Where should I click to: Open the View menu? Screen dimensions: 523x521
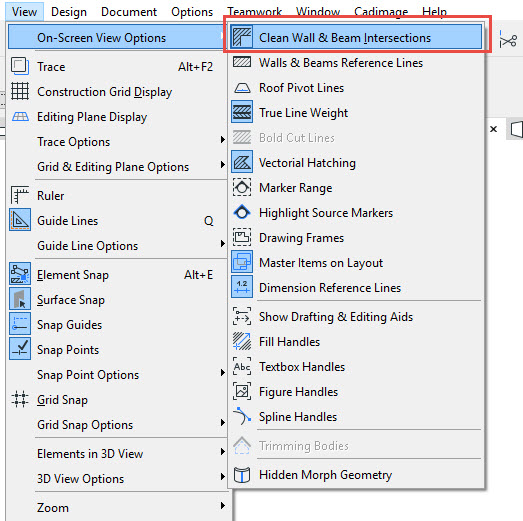pyautogui.click(x=24, y=12)
